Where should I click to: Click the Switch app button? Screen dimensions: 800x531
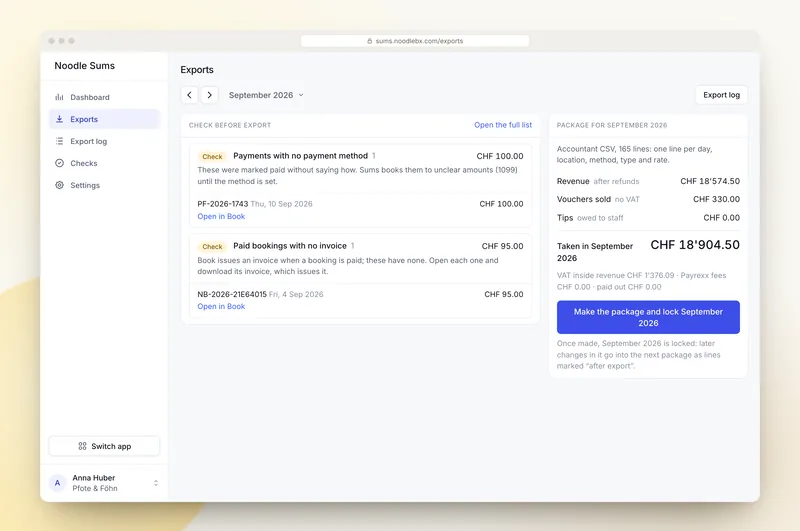coord(104,446)
